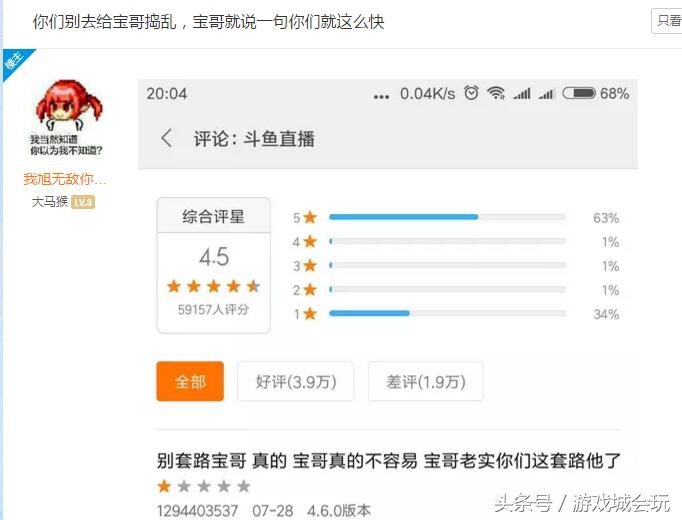Click the 4-star rating bar at 1%
The image size is (682, 520).
[447, 241]
